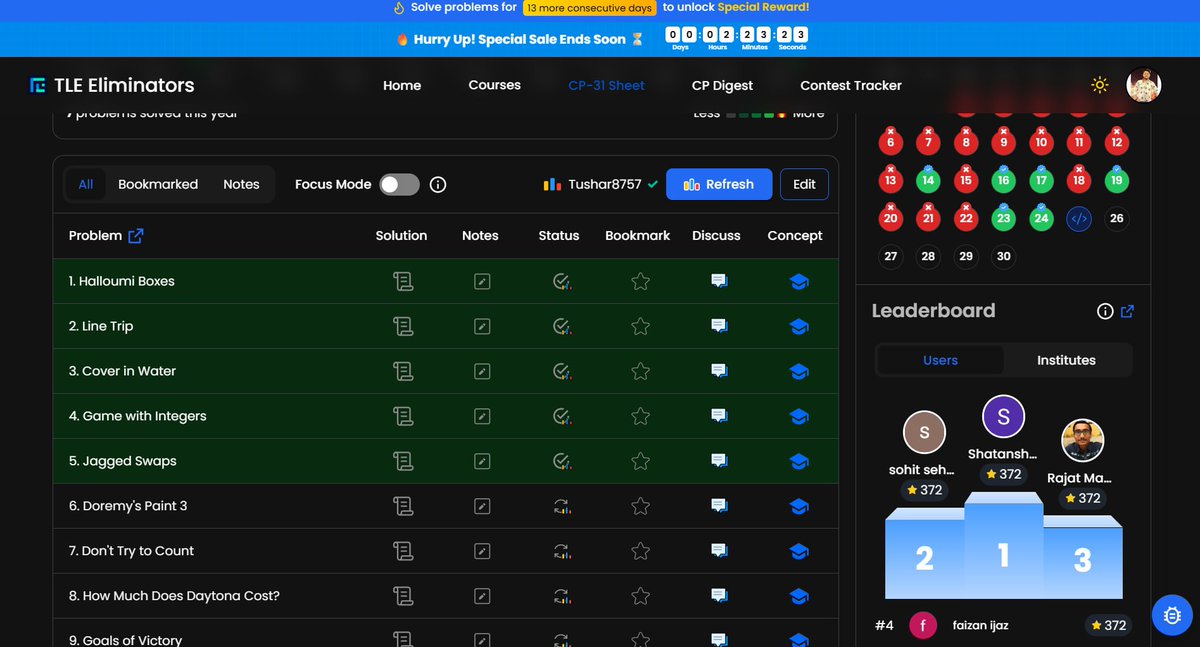Open Leaderboard info icon
This screenshot has height=647, width=1200.
point(1105,311)
